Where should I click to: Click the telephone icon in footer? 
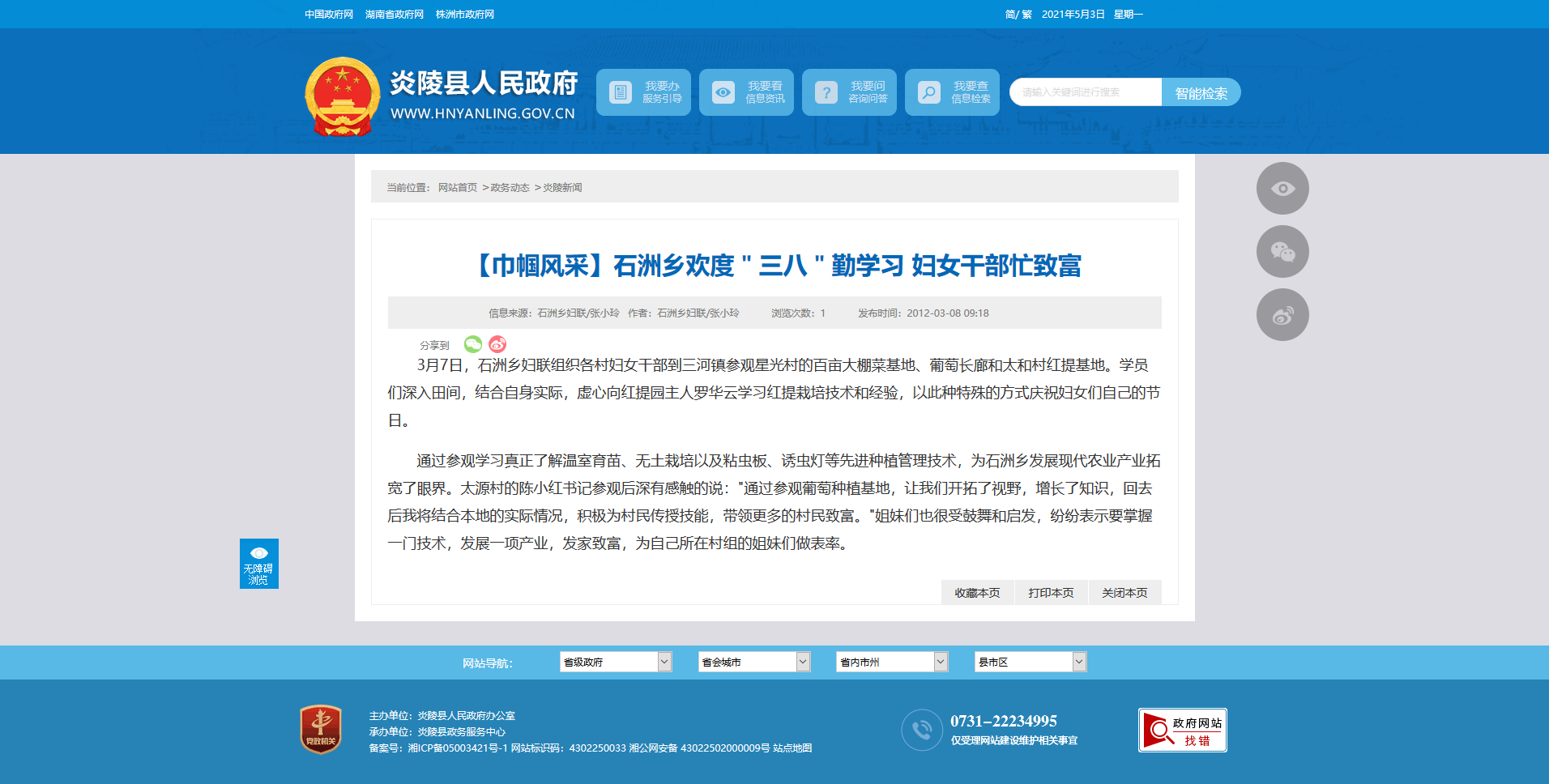(921, 730)
